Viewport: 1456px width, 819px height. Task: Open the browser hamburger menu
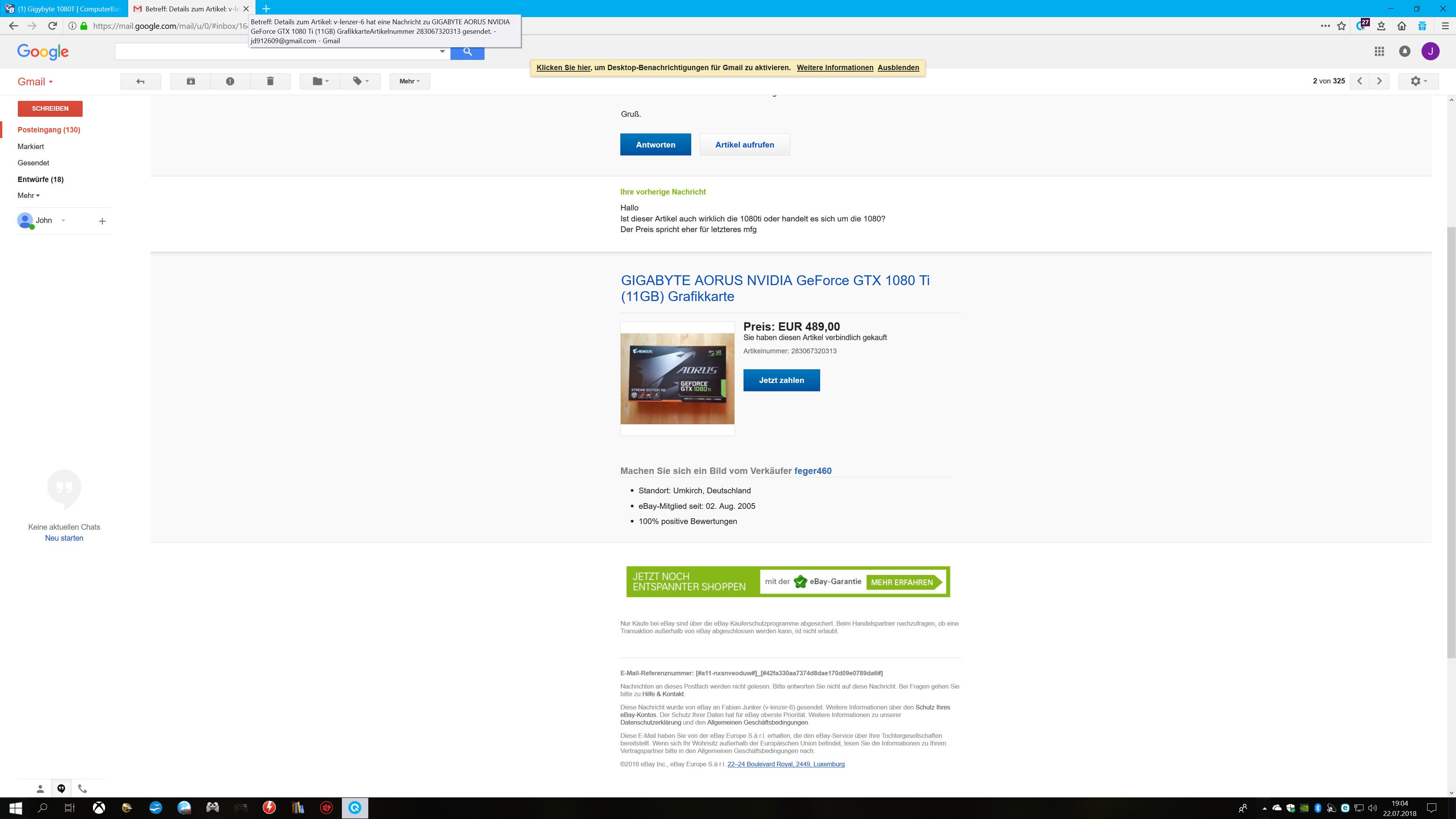1445,26
